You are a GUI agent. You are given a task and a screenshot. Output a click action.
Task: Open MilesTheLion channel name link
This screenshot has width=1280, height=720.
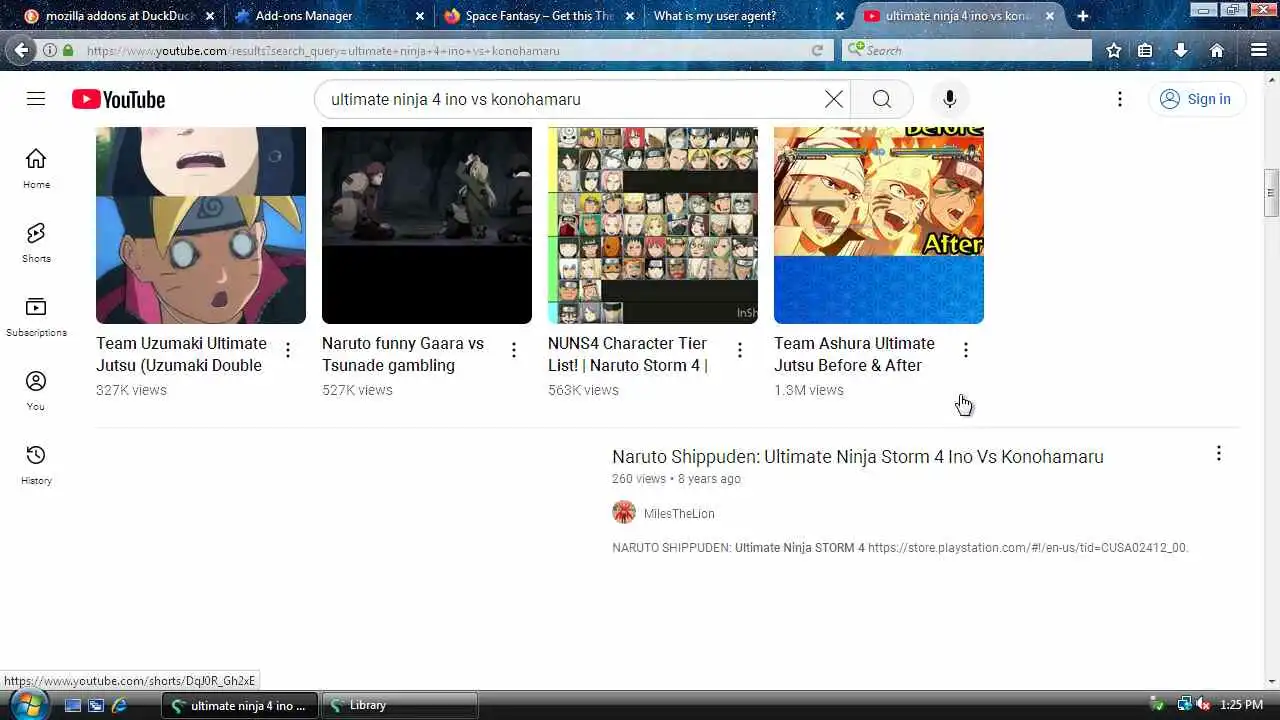click(x=679, y=513)
